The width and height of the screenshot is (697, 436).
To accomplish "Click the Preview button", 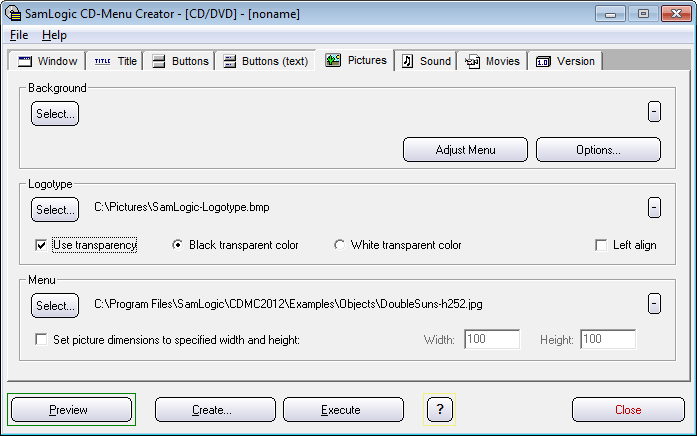I will pyautogui.click(x=72, y=409).
